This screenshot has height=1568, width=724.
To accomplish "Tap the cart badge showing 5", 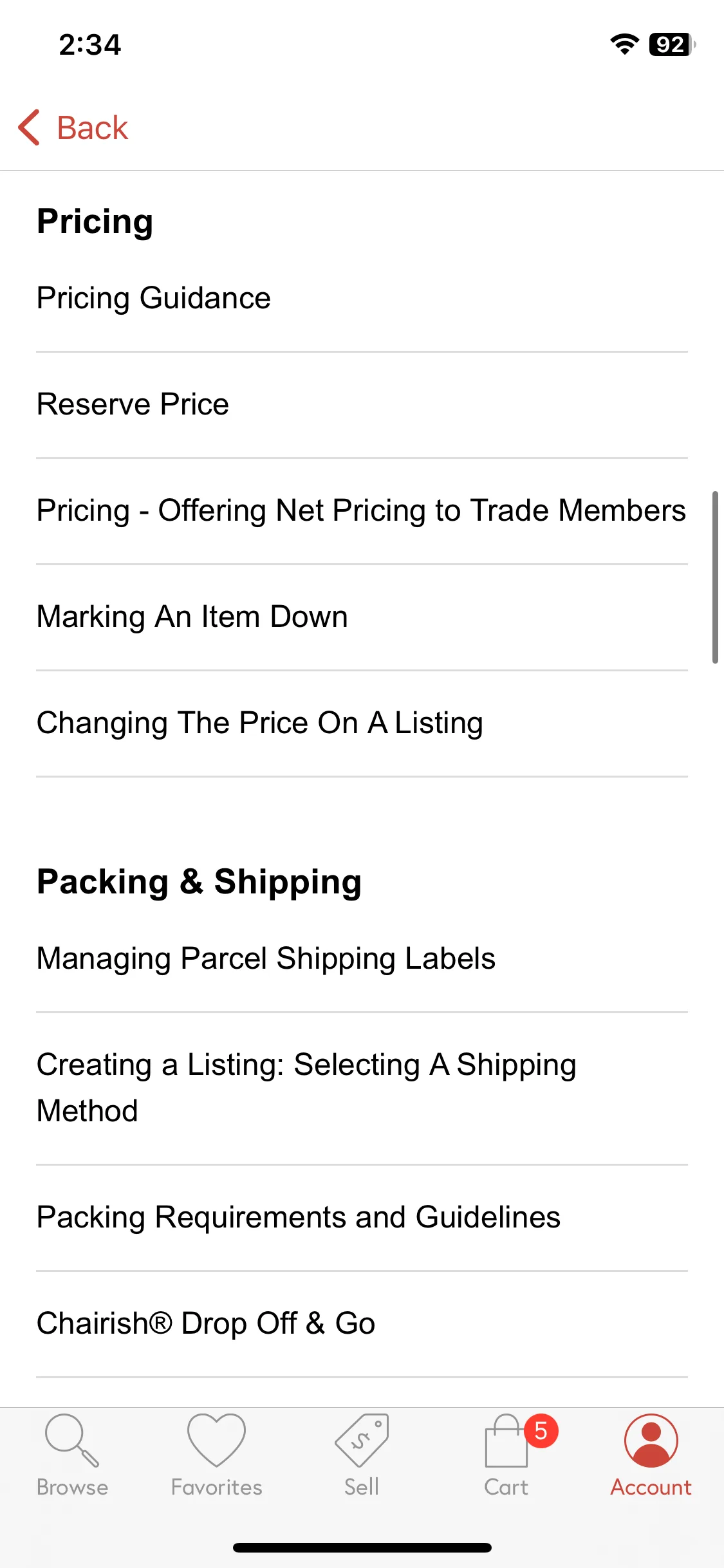I will click(x=541, y=1431).
